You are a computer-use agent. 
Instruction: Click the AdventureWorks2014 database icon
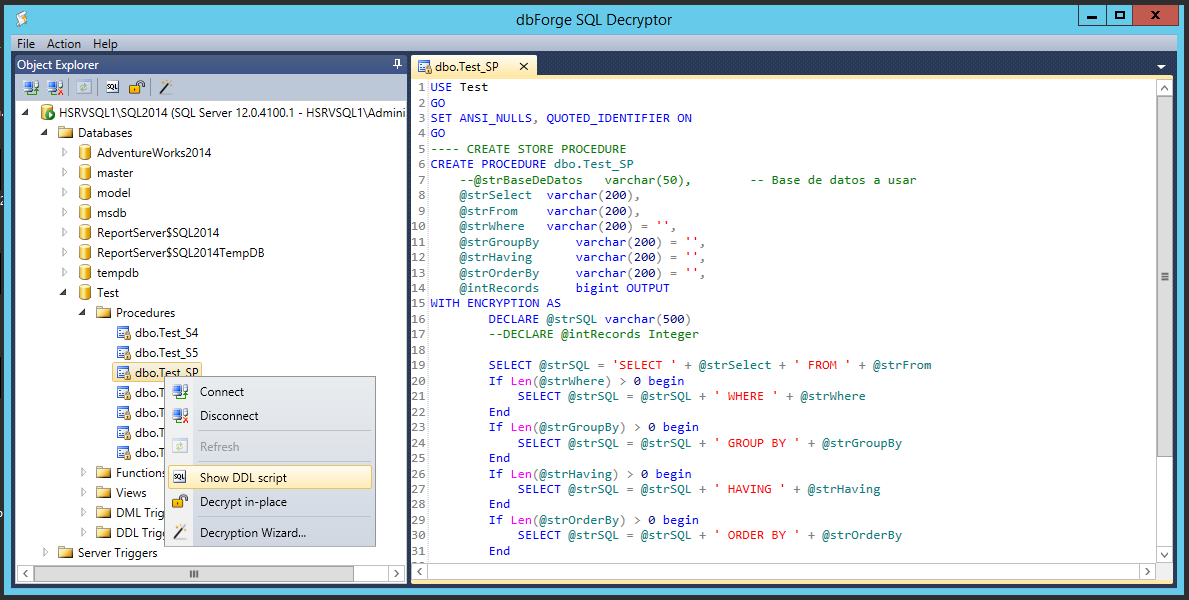(x=85, y=152)
